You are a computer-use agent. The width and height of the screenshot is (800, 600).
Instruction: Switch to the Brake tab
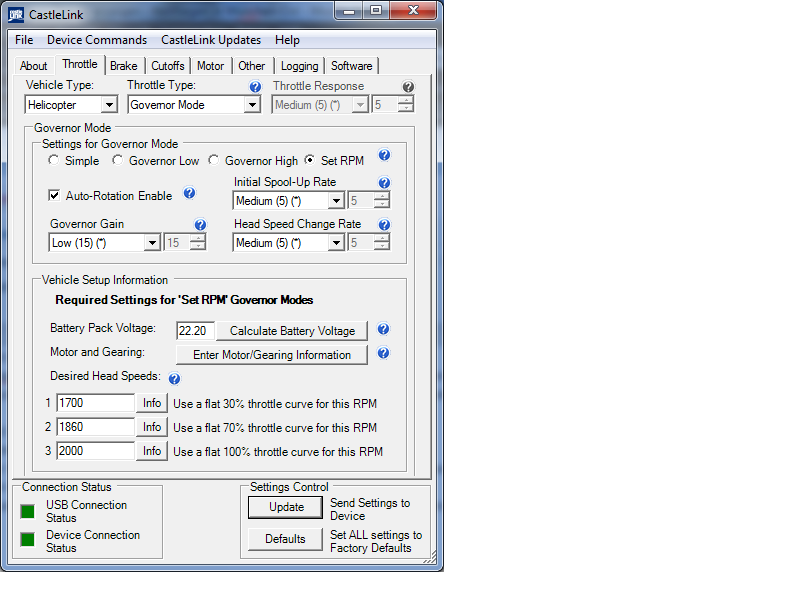point(123,66)
